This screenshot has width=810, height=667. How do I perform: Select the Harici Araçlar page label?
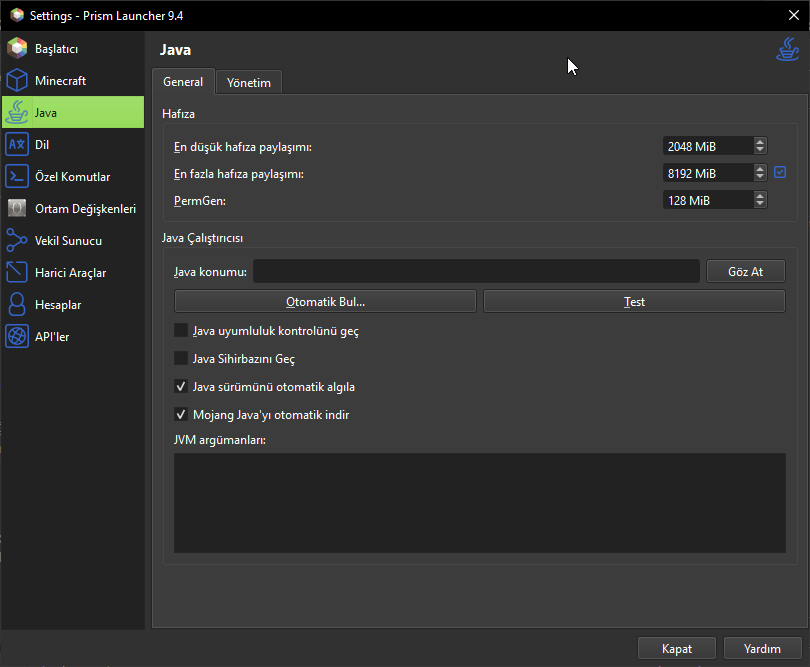pyautogui.click(x=70, y=273)
